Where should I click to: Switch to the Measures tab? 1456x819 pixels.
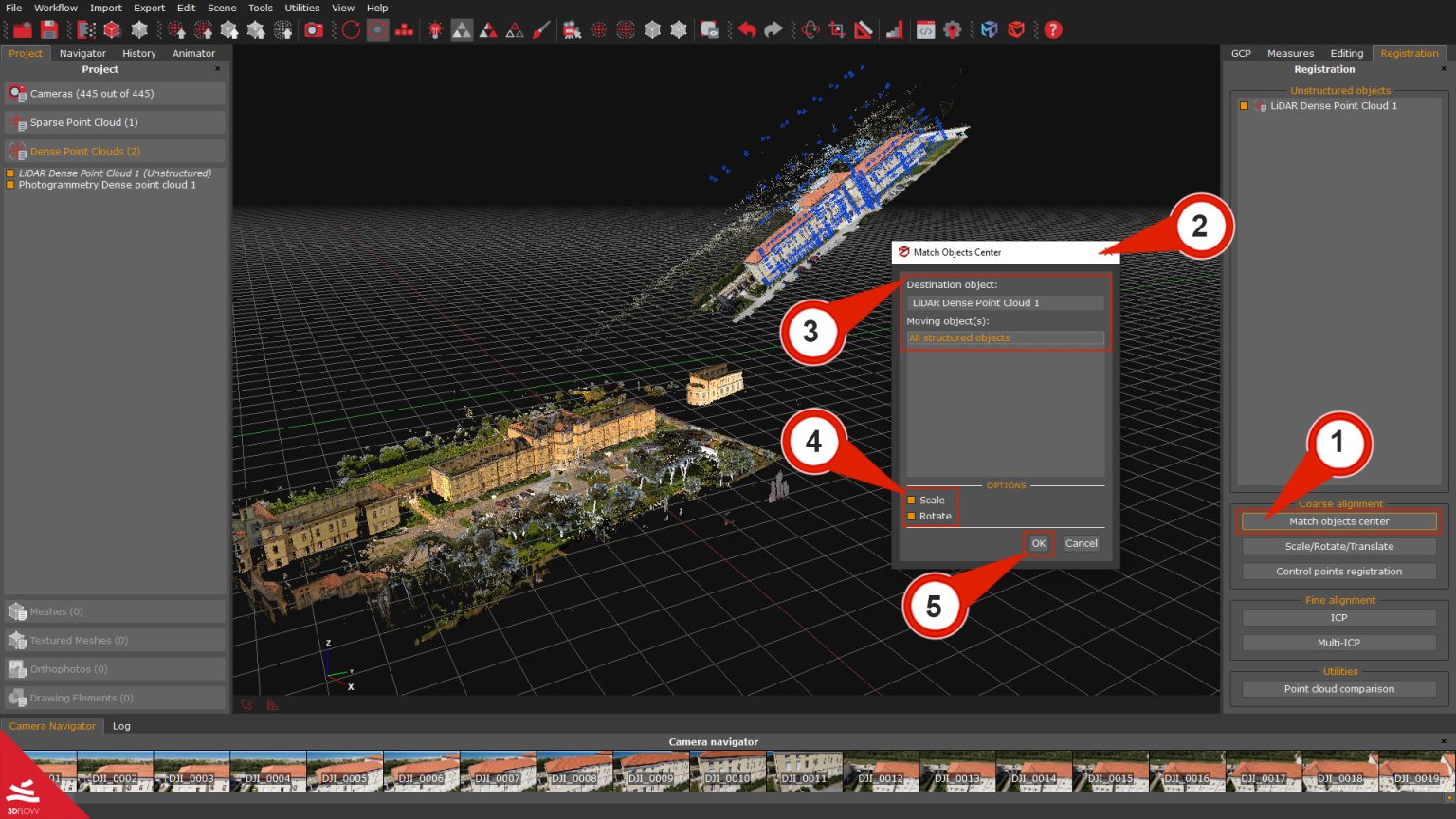[1289, 53]
